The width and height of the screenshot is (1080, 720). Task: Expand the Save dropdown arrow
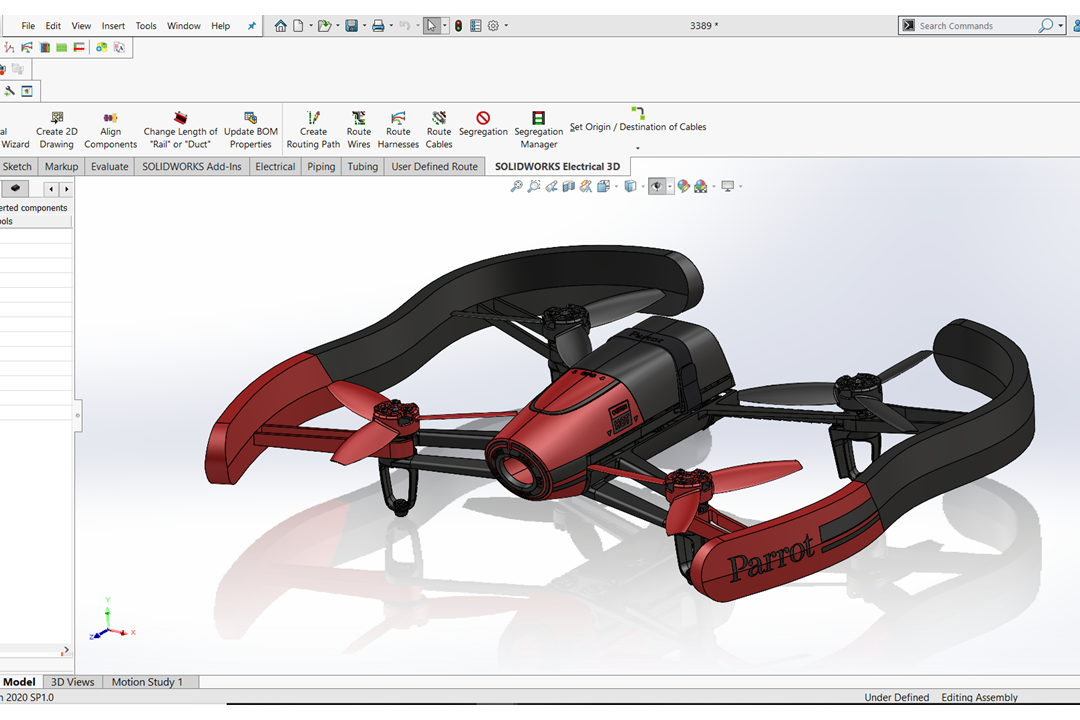click(x=364, y=25)
